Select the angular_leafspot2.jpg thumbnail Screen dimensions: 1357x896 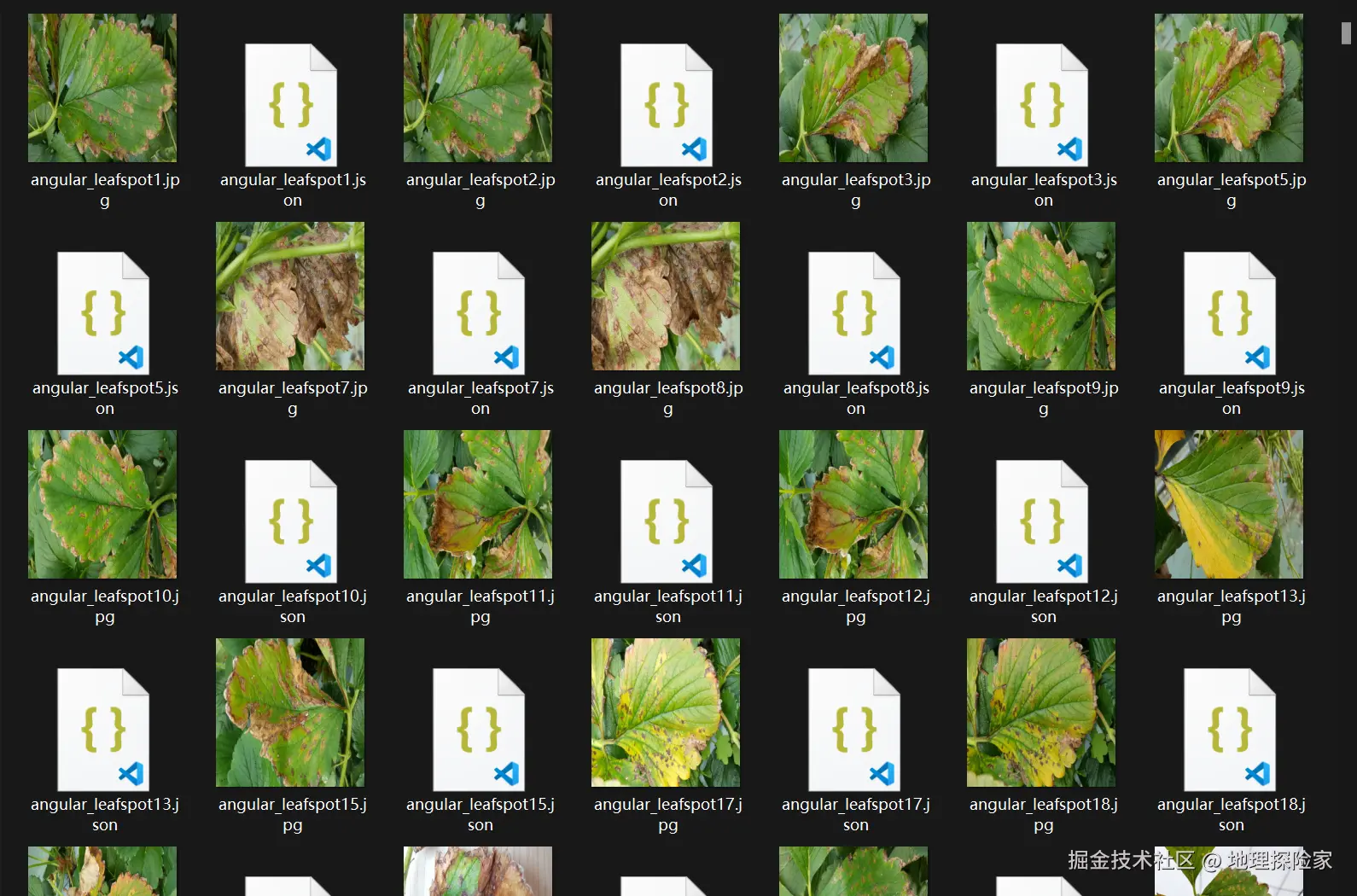478,88
